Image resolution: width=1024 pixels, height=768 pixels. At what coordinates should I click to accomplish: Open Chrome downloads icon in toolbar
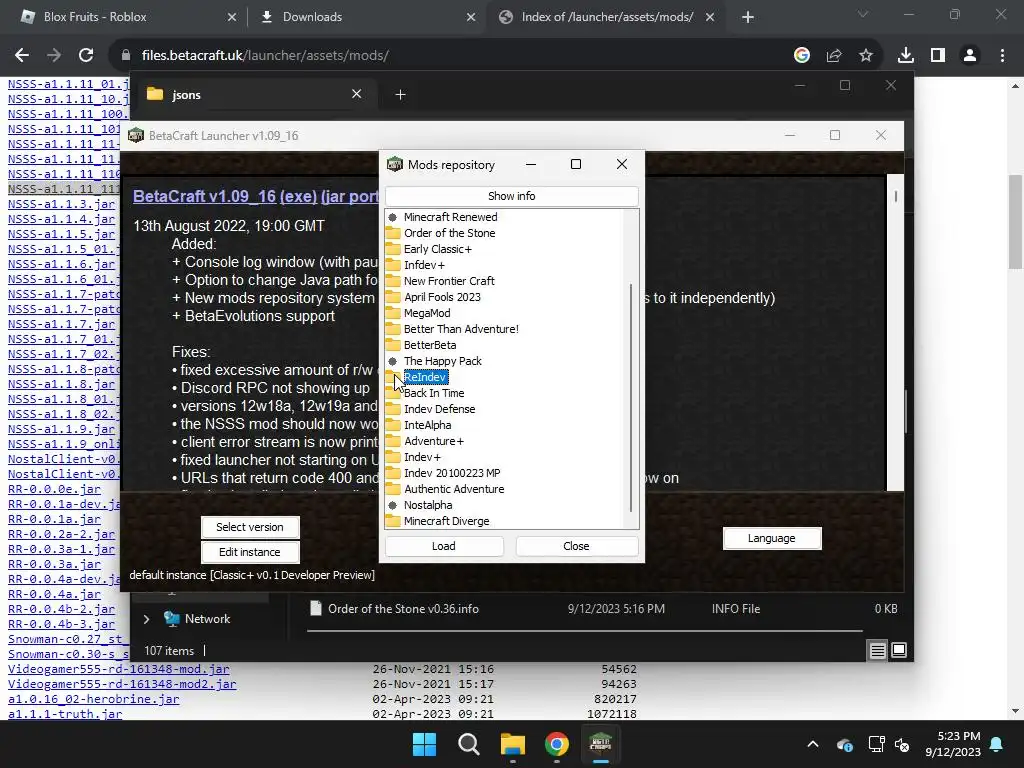point(905,56)
